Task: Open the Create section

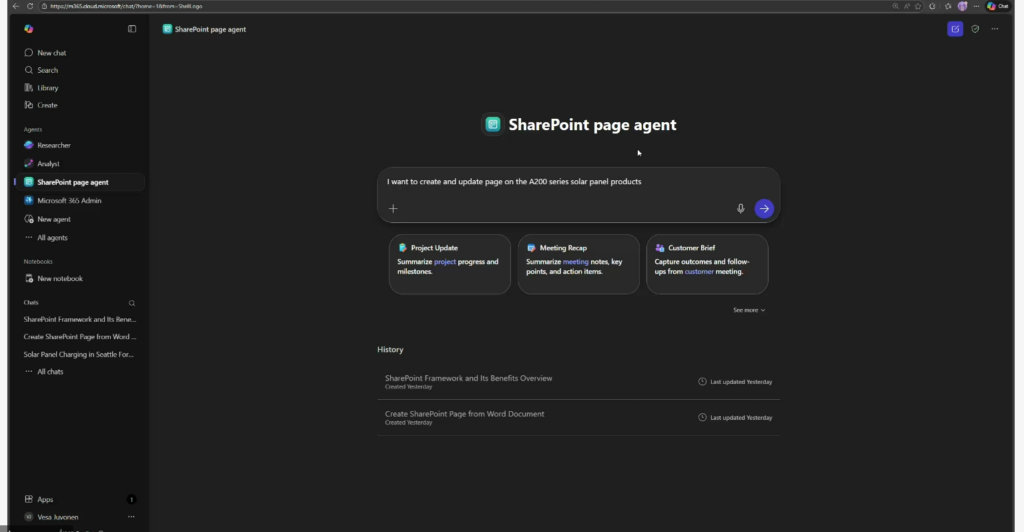Action: click(47, 105)
